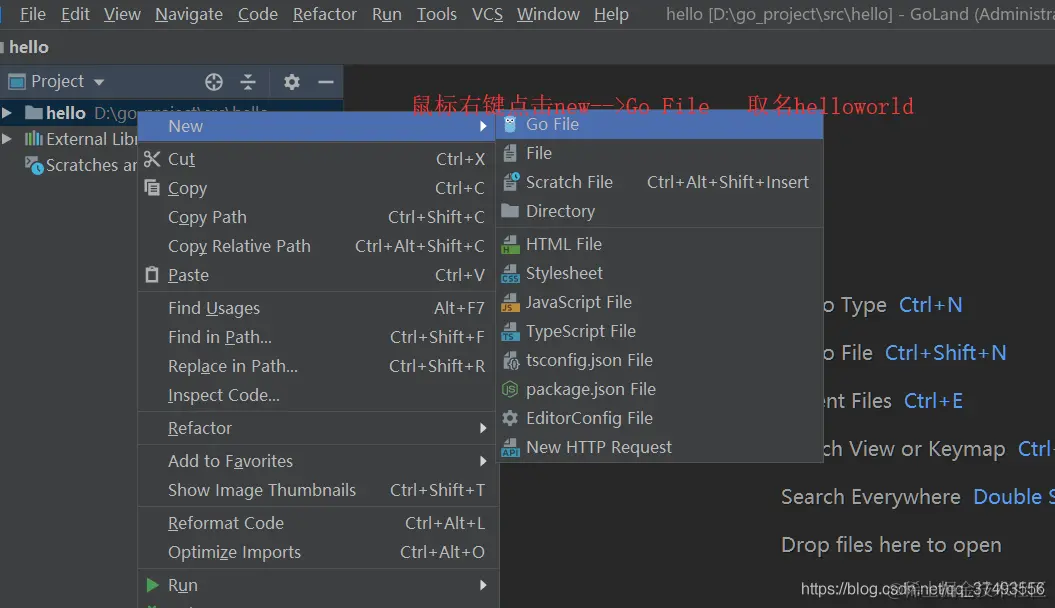1055x608 pixels.
Task: Open the Refactor menu in the menu bar
Action: pyautogui.click(x=324, y=14)
